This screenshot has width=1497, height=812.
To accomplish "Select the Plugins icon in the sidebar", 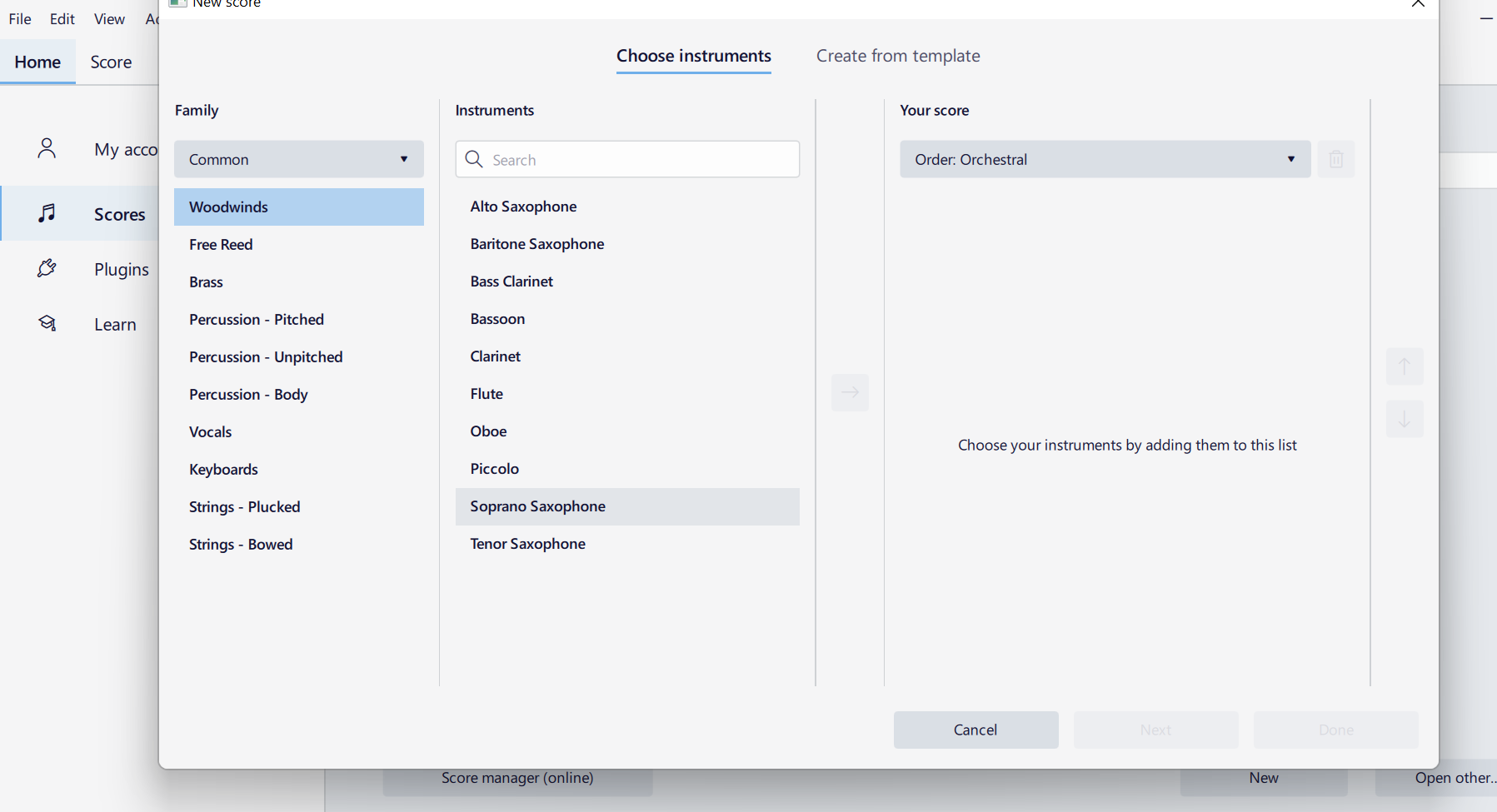I will coord(47,268).
